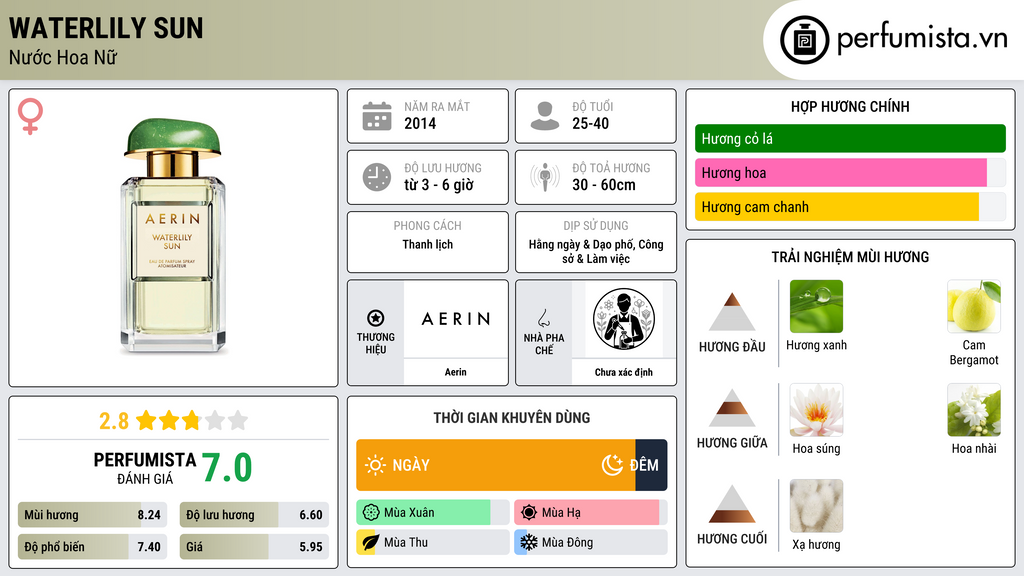1024x576 pixels.
Task: Open the Hoa súng note thumbnail
Action: point(816,410)
